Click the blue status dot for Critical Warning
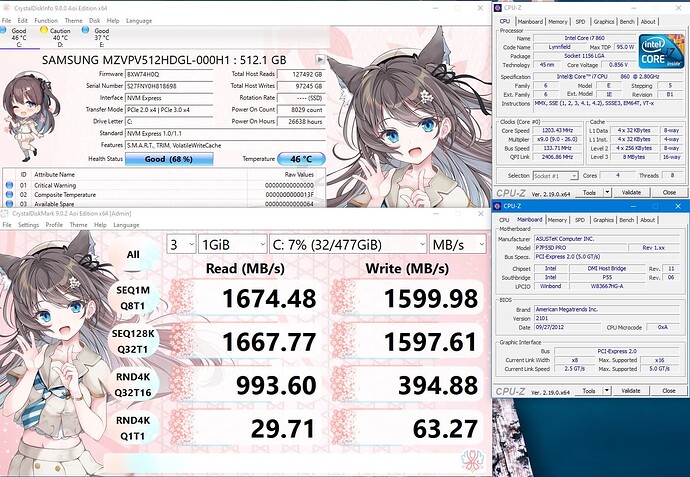This screenshot has width=690, height=477. pyautogui.click(x=9, y=185)
